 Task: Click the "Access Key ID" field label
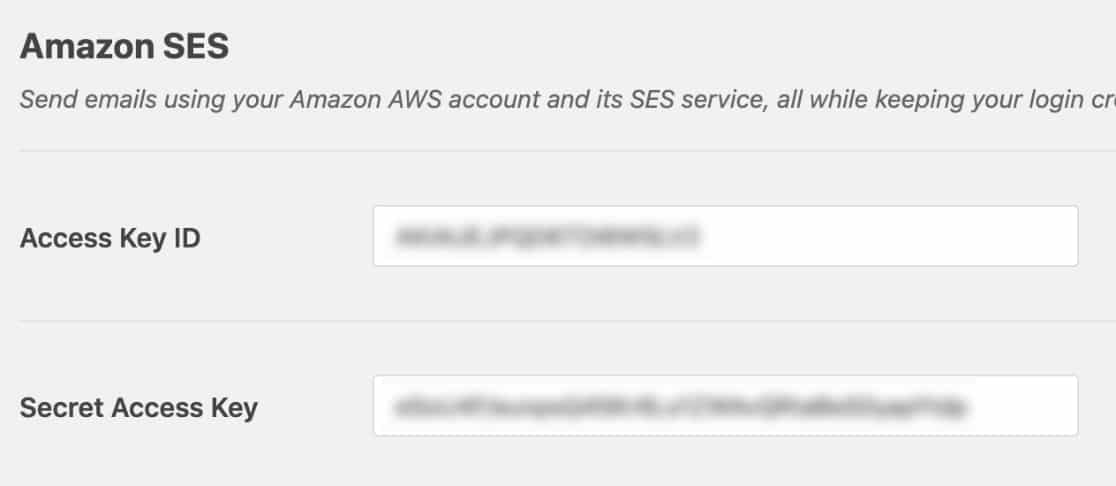tap(110, 238)
